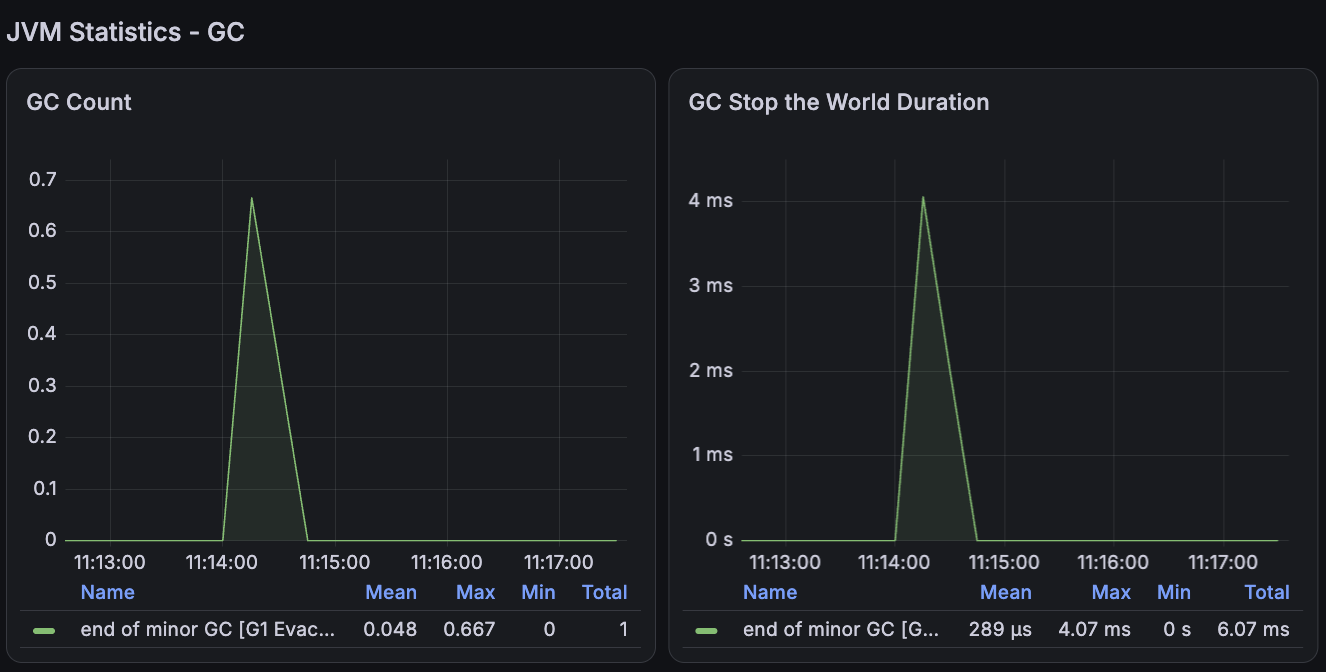Sort Stop the World legend by Mean
Viewport: 1326px width, 672px height.
coord(1006,592)
